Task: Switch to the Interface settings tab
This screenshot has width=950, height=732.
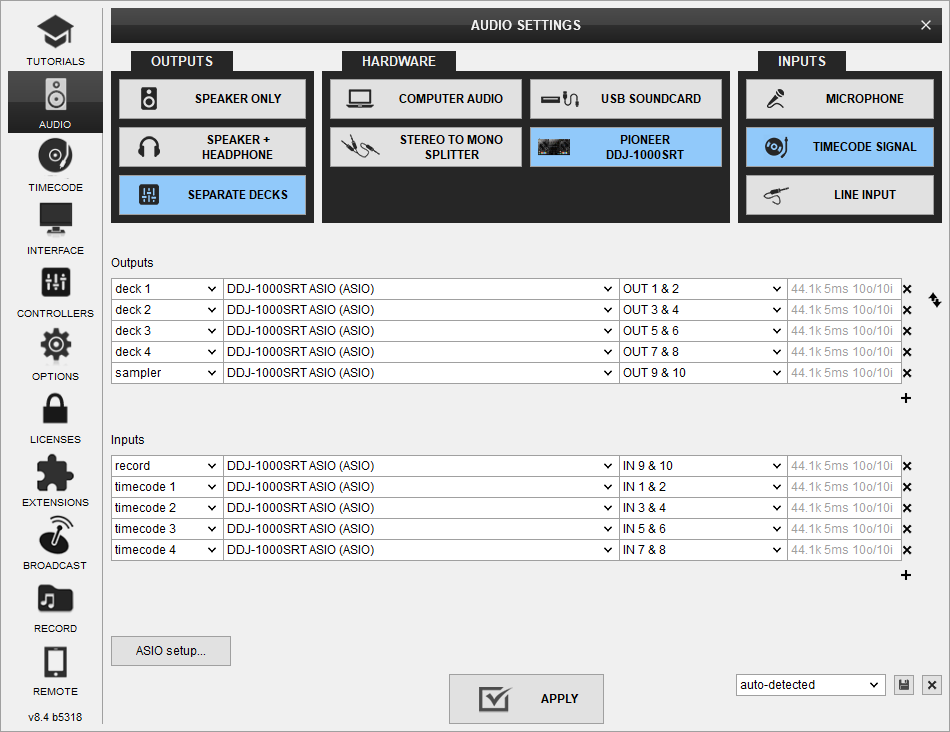Action: tap(55, 228)
